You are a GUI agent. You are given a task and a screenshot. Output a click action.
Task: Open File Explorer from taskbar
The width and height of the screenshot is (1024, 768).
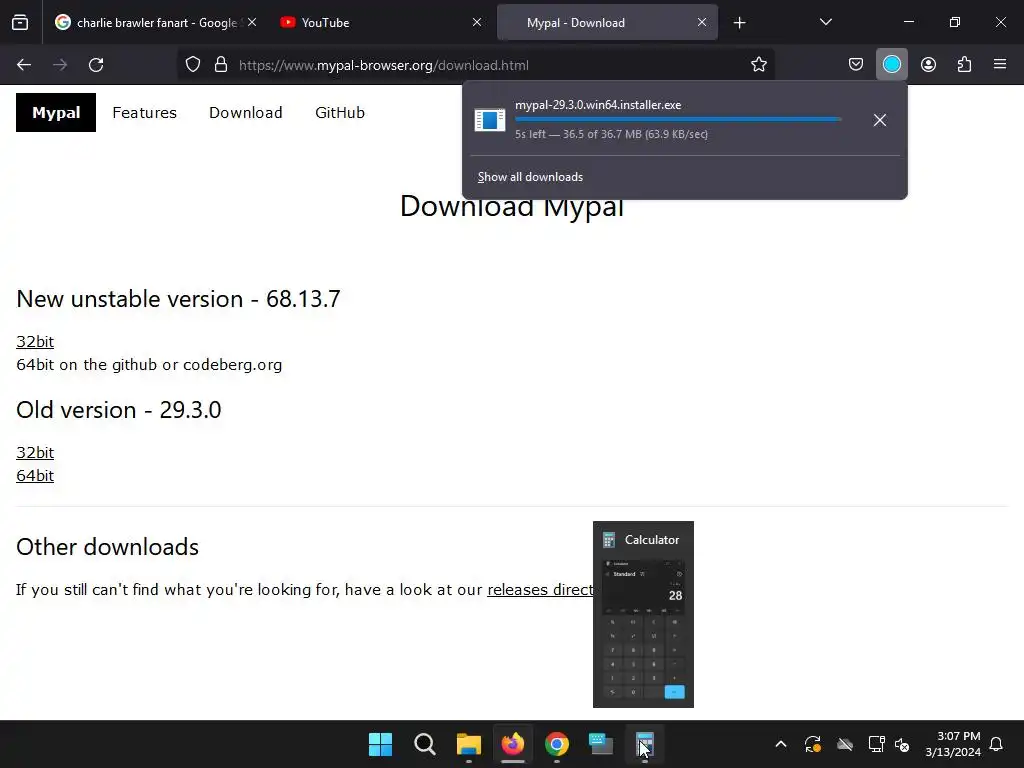pyautogui.click(x=468, y=744)
